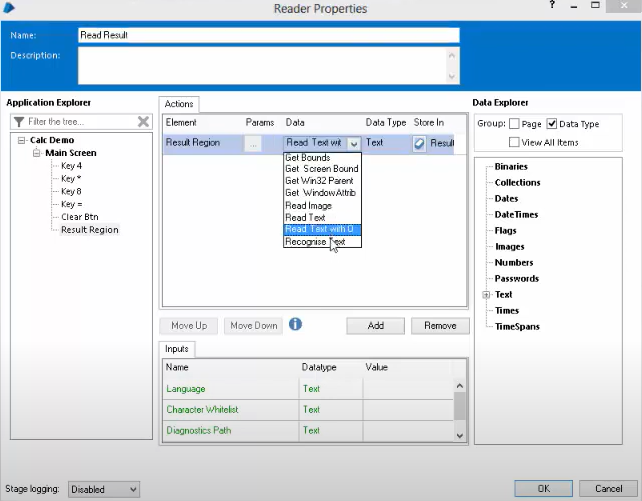This screenshot has height=501, width=642.
Task: Expand the Text node in Data Explorer
Action: (486, 295)
